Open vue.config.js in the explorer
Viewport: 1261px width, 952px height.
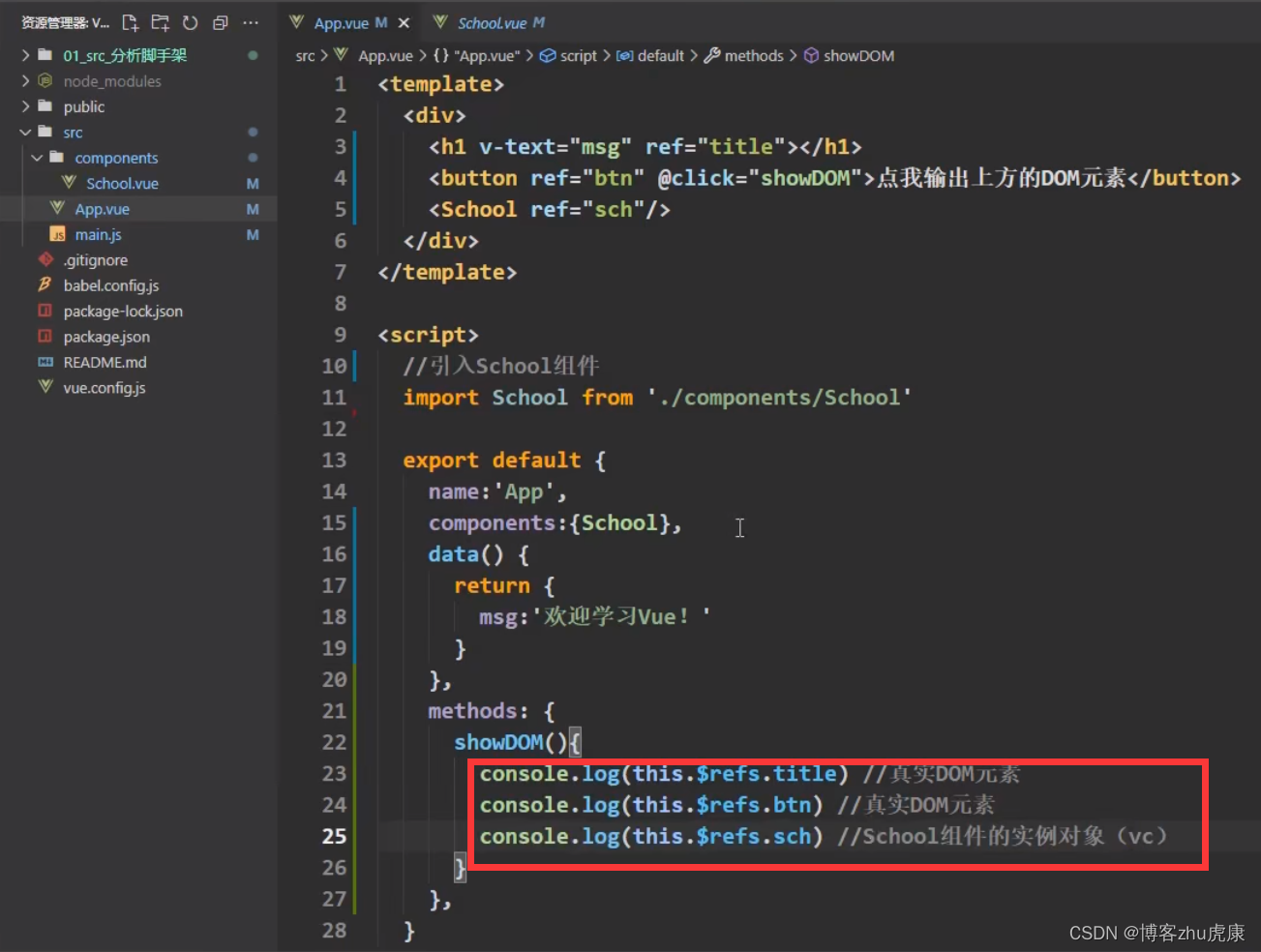(104, 388)
